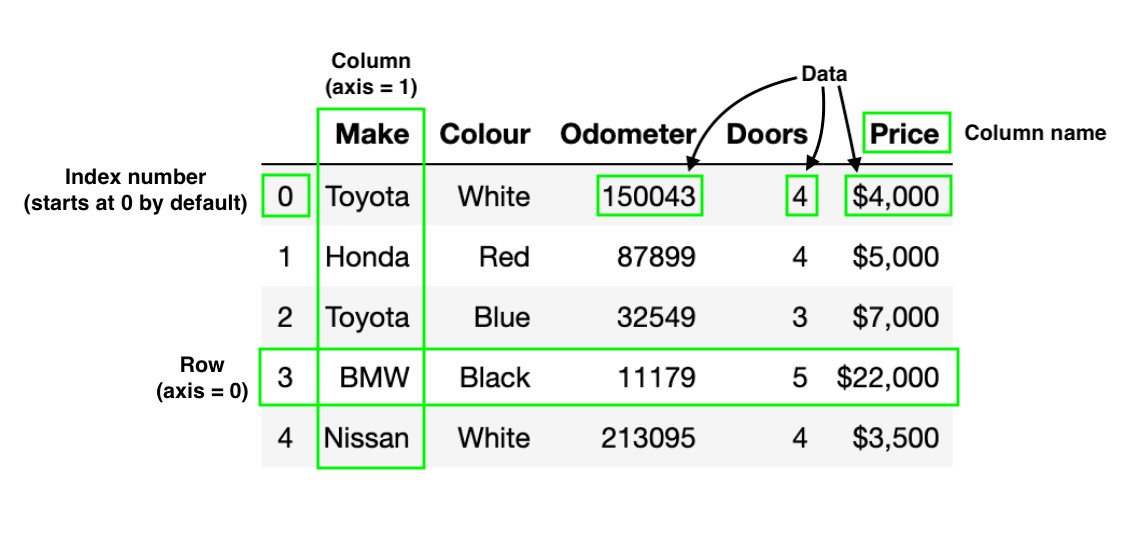This screenshot has height=551, width=1136.
Task: Select the $3,500 price cell
Action: click(895, 437)
